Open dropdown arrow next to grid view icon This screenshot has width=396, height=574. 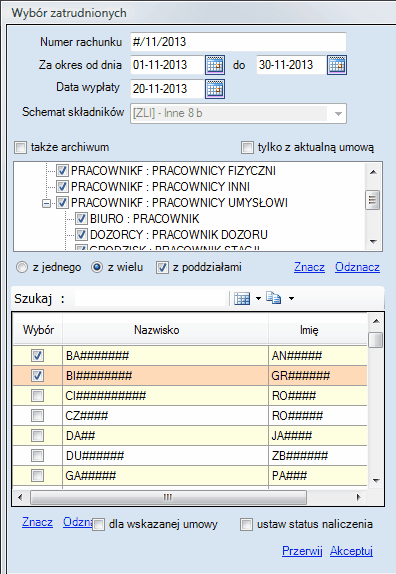(x=258, y=298)
